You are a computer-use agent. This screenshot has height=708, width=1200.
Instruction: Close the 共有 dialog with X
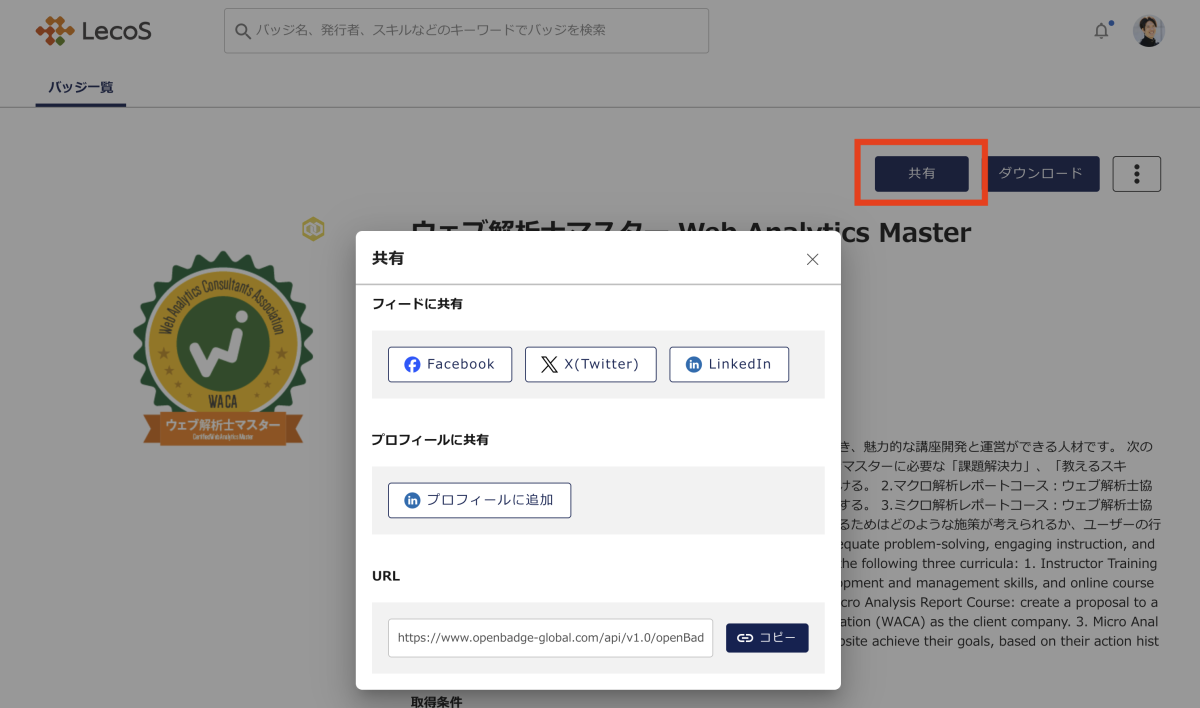point(812,259)
